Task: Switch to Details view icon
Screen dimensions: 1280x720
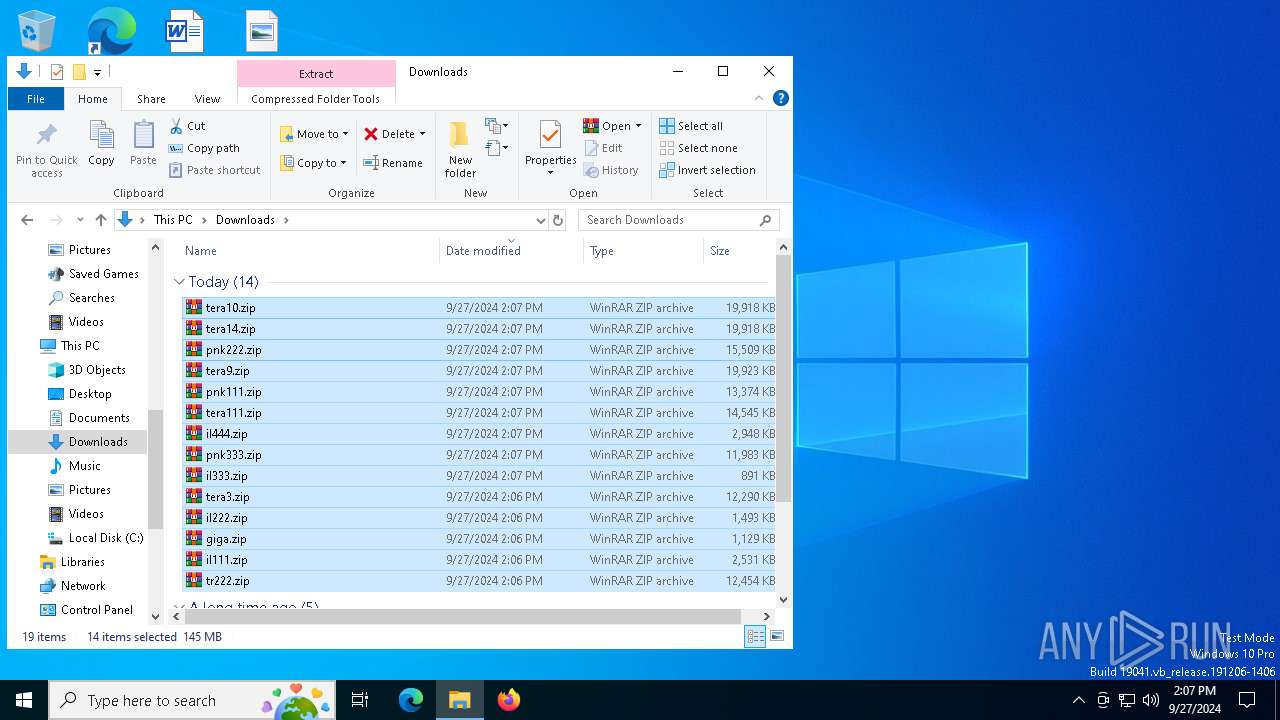Action: [755, 636]
